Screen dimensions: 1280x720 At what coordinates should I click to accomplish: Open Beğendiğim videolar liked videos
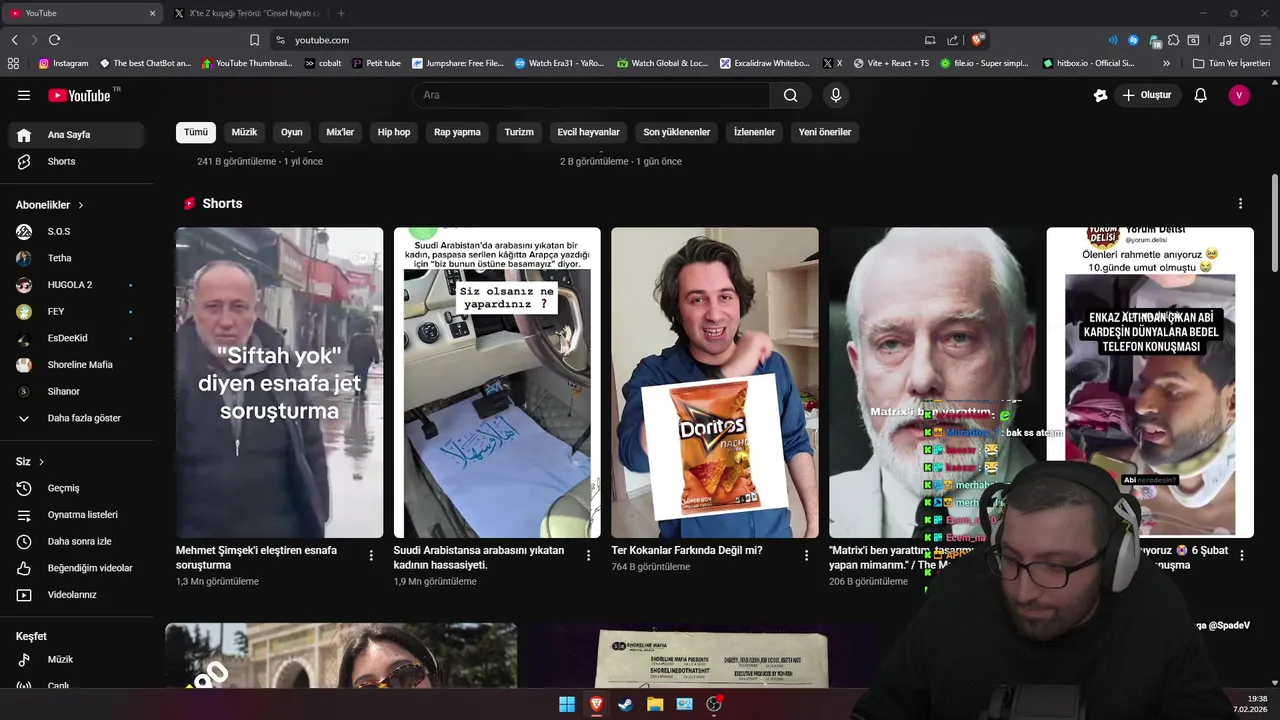coord(76,568)
